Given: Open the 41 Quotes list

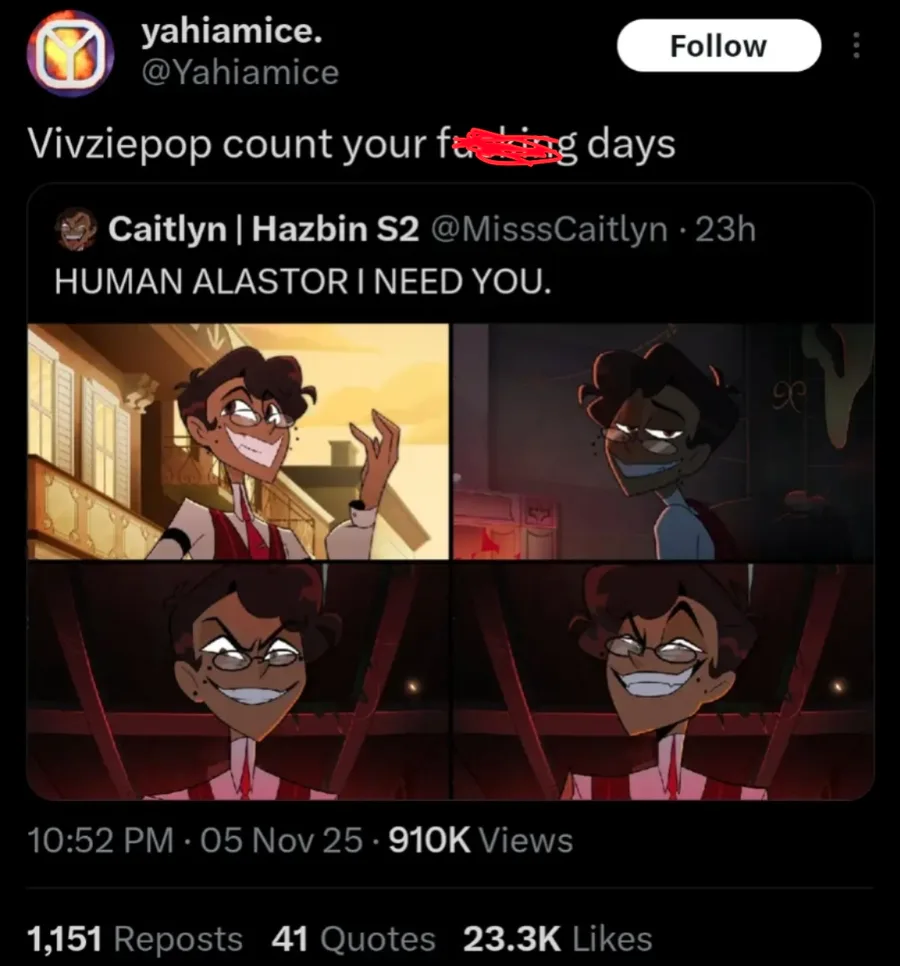Looking at the screenshot, I should point(353,939).
